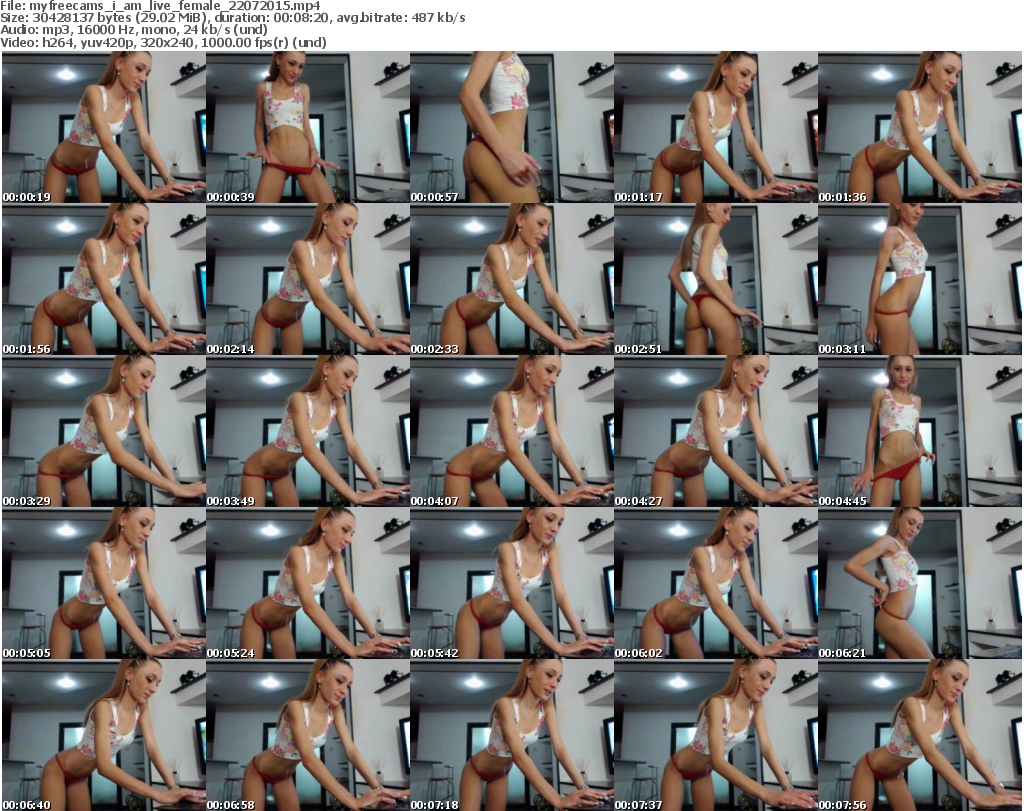Pick the thumbnail marked 00:00:57
The image size is (1024, 811).
pyautogui.click(x=512, y=127)
